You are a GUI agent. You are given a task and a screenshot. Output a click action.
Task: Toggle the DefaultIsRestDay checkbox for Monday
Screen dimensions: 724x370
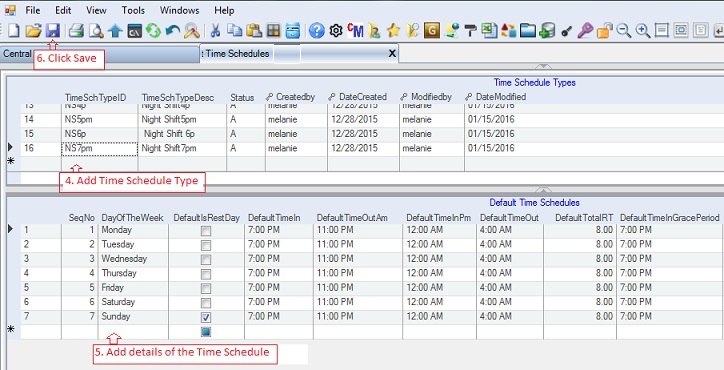pyautogui.click(x=206, y=230)
